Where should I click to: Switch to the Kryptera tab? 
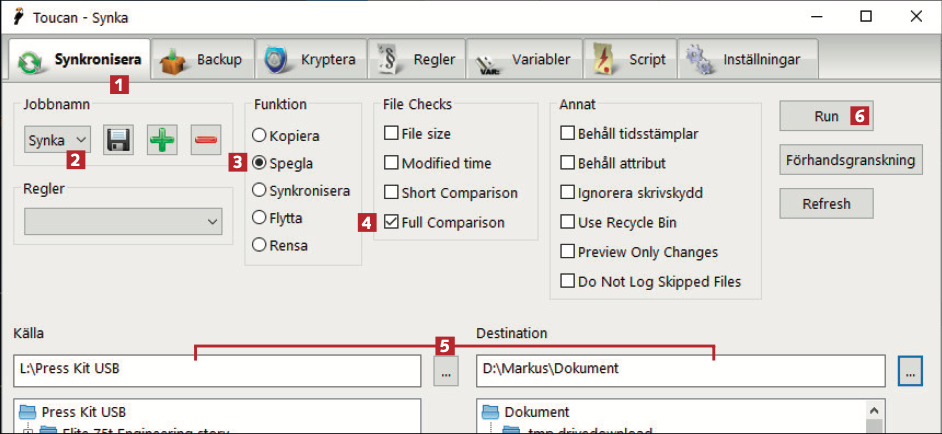click(311, 60)
